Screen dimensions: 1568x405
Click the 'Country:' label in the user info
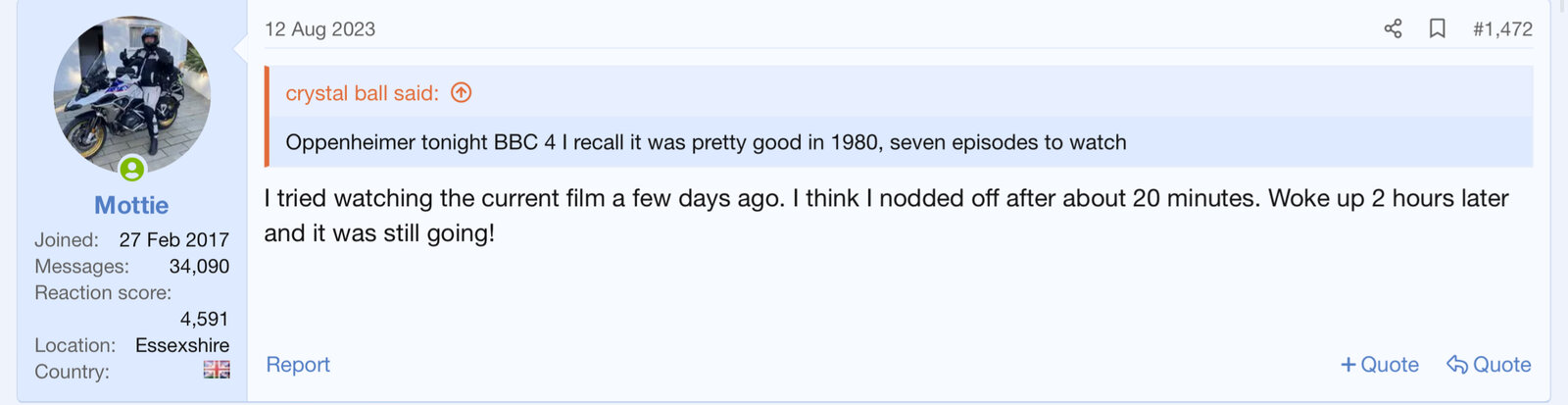click(x=72, y=372)
